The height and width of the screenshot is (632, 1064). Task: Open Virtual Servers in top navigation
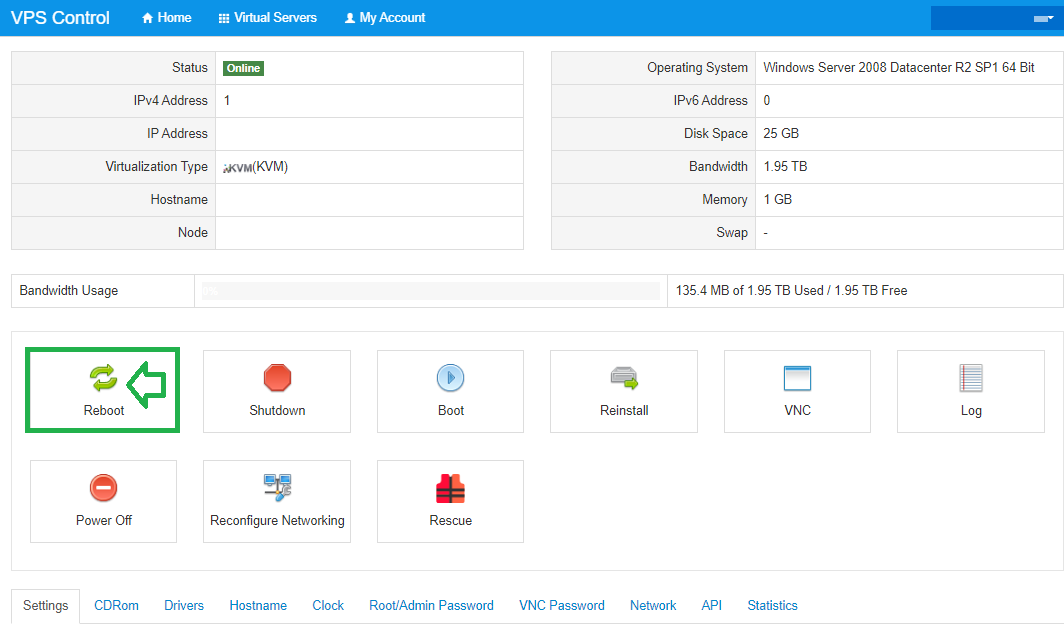[x=267, y=18]
